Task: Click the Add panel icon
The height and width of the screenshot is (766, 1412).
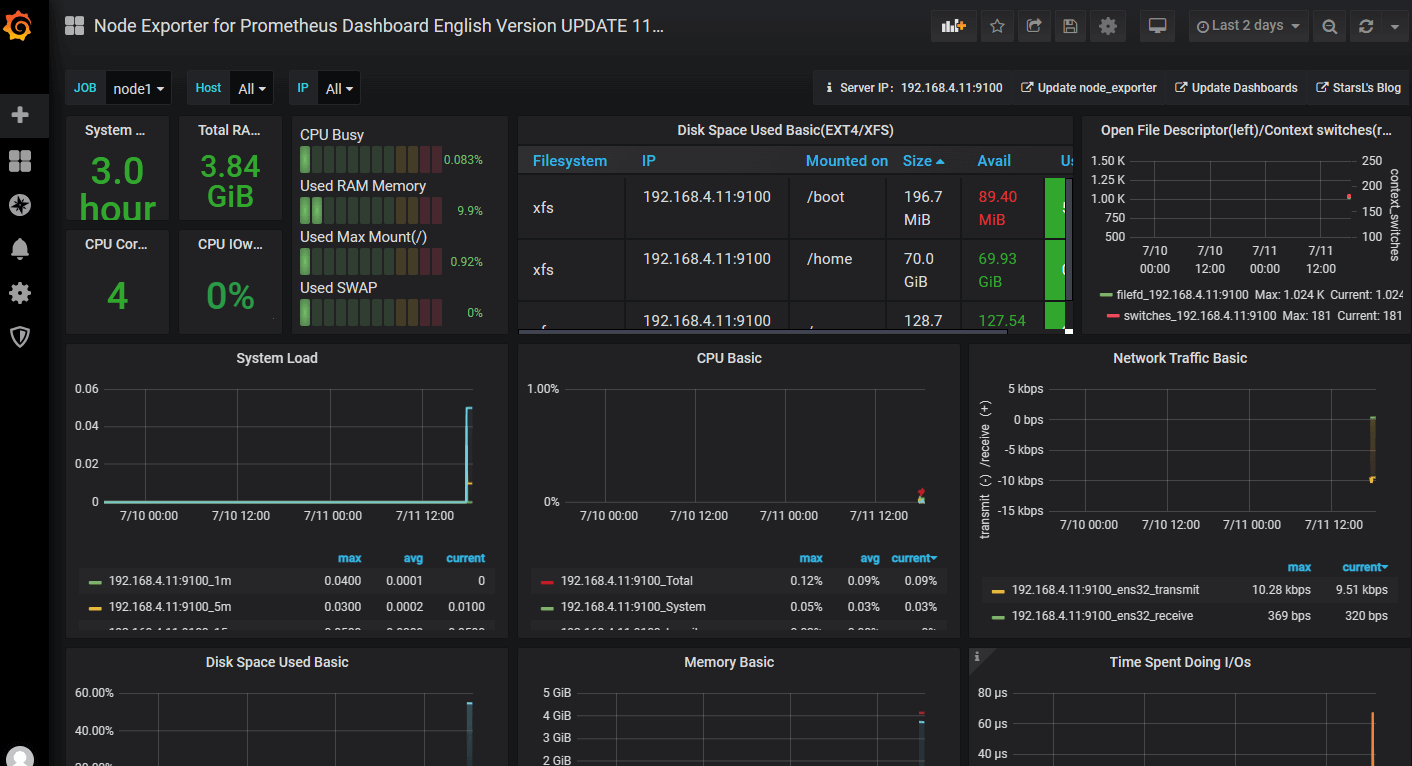Action: pos(953,27)
